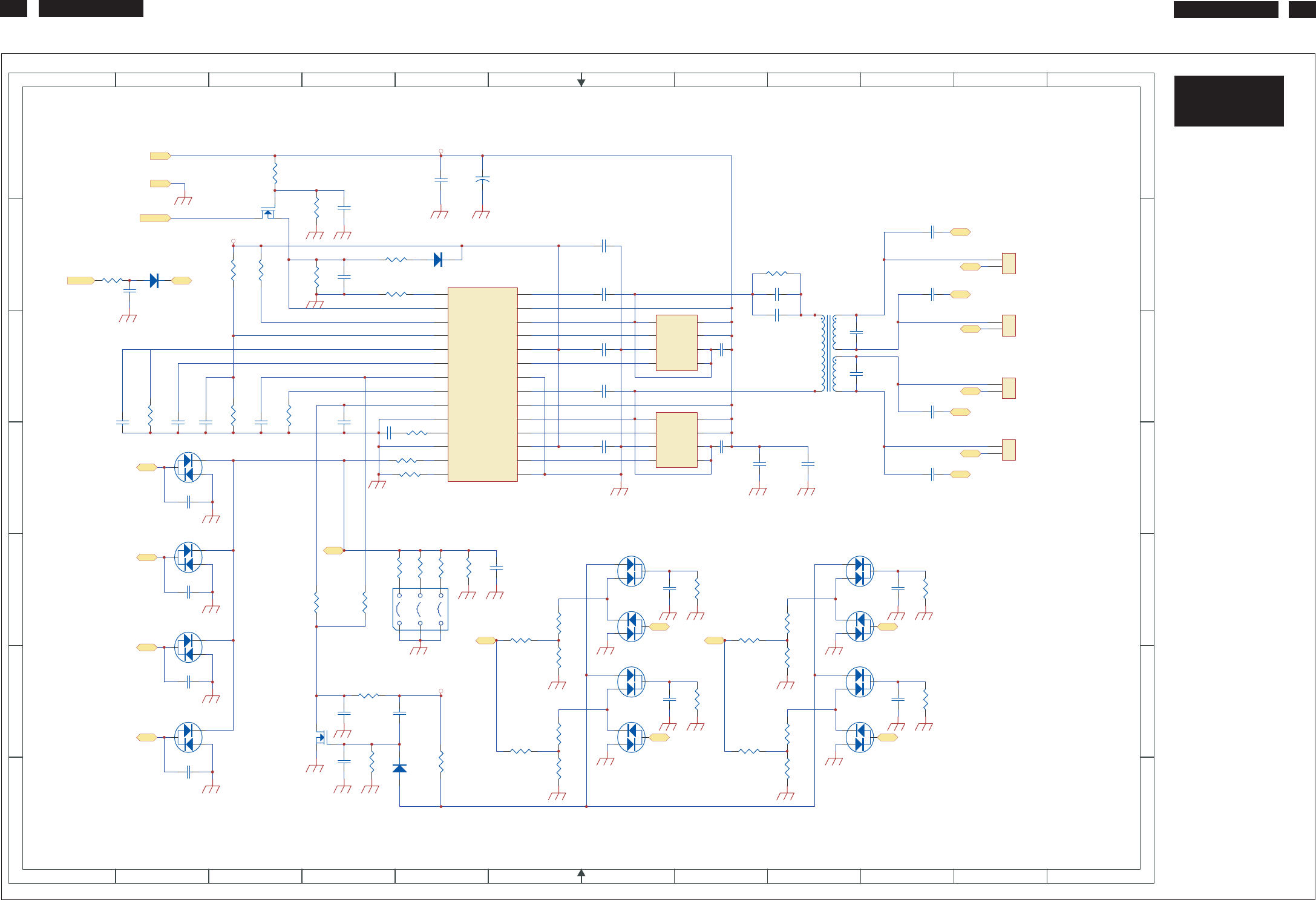Click the three-position DIP switch block
1316x900 pixels.
[420, 609]
